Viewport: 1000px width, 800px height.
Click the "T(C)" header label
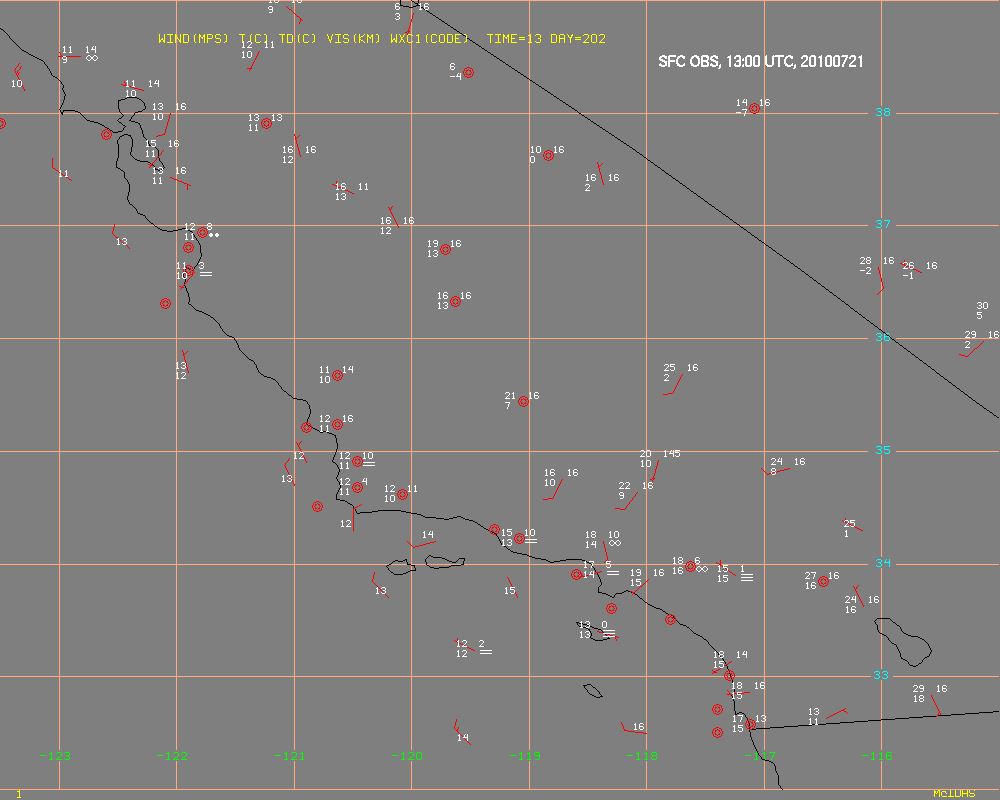pos(254,39)
